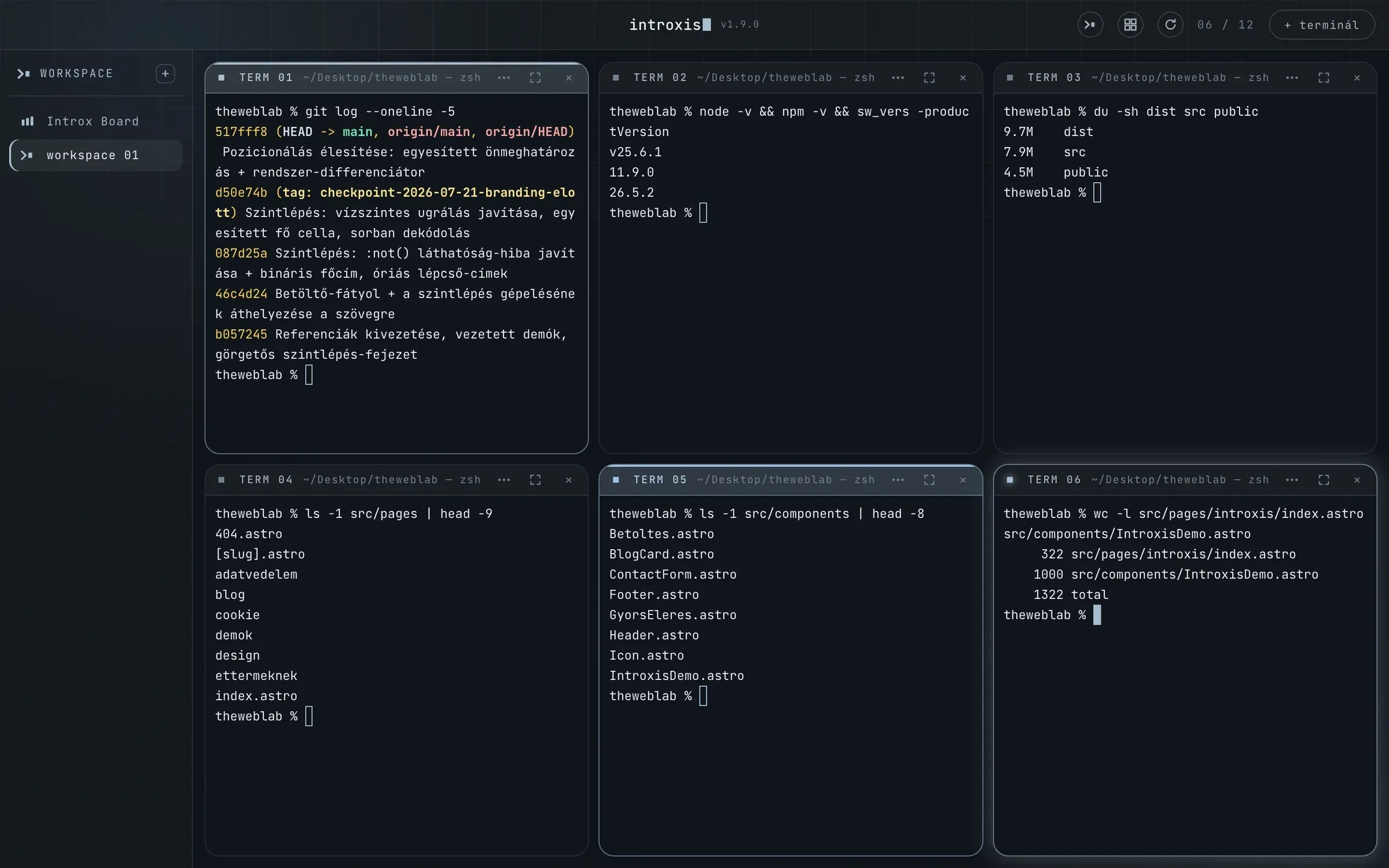Viewport: 1389px width, 868px height.
Task: Select the TERM 01 title label
Action: (266, 78)
